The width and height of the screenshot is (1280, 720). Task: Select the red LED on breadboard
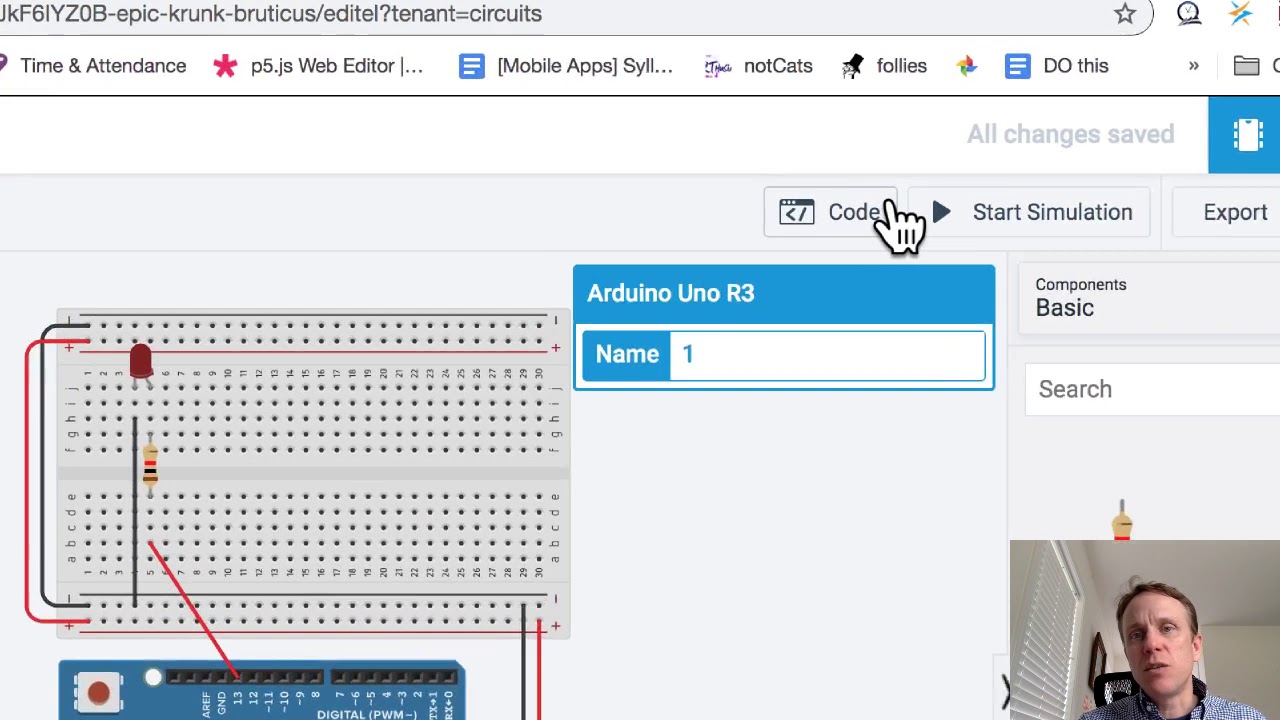[141, 364]
